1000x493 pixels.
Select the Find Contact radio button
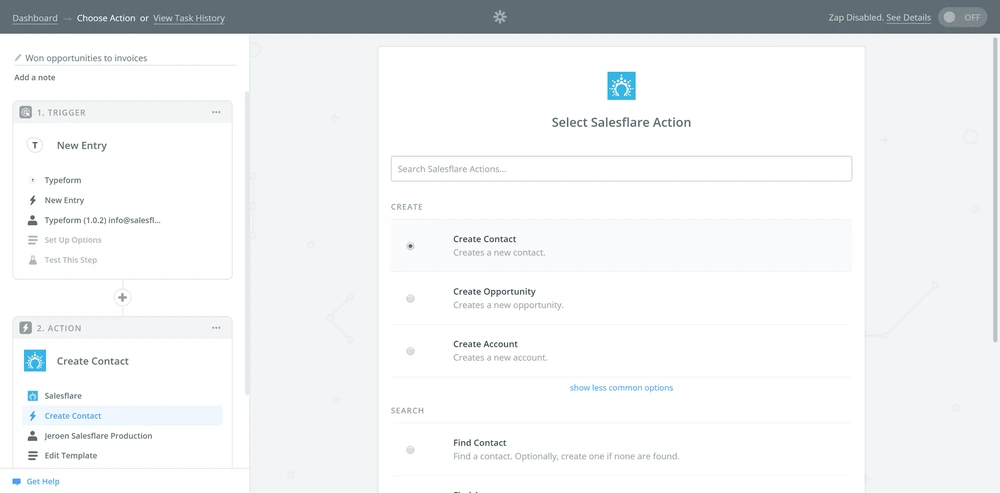[x=410, y=450]
